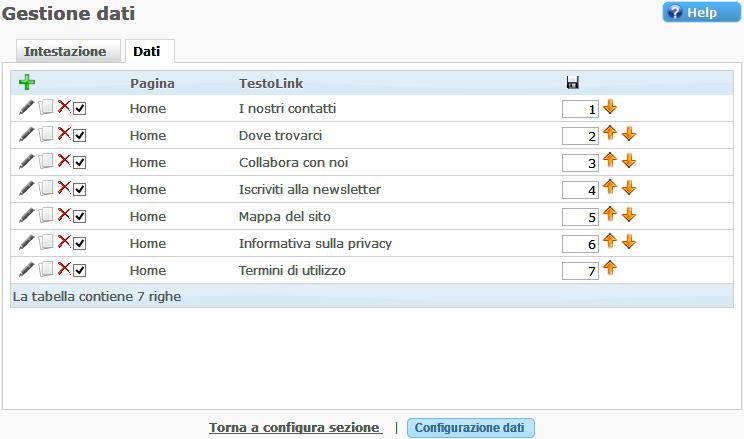Viewport: 744px width, 439px height.
Task: Delete the 'Informativa sulla privacy' row
Action: [63, 242]
